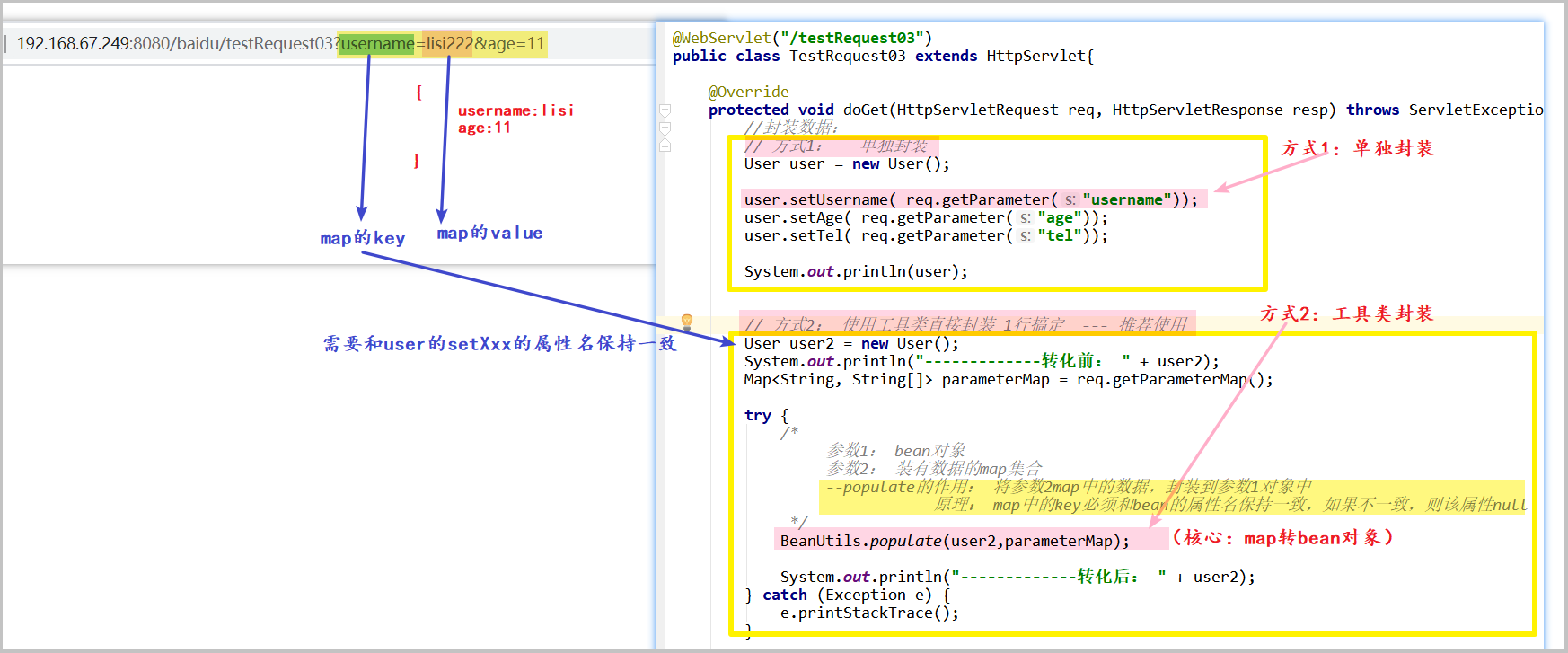Toggle fold marker beside 方式1 comment line
Screen dimensions: 1568x653
point(665,146)
